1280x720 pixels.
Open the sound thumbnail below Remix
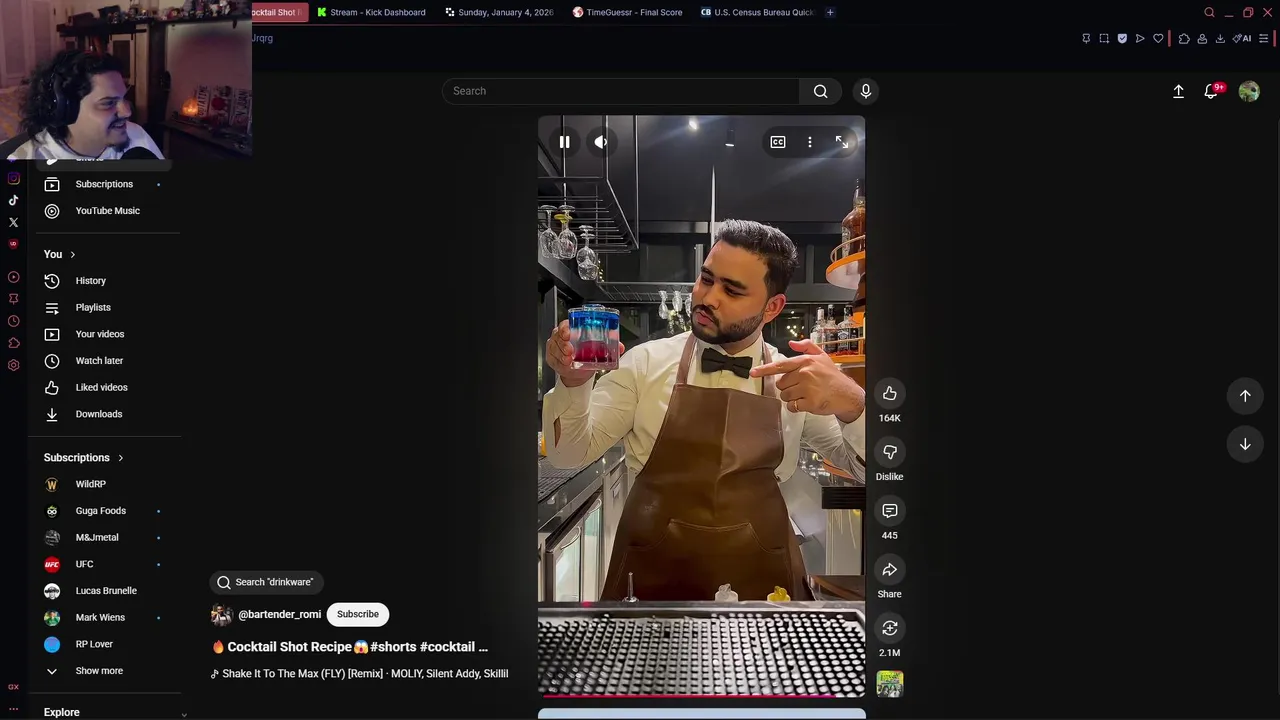(890, 684)
